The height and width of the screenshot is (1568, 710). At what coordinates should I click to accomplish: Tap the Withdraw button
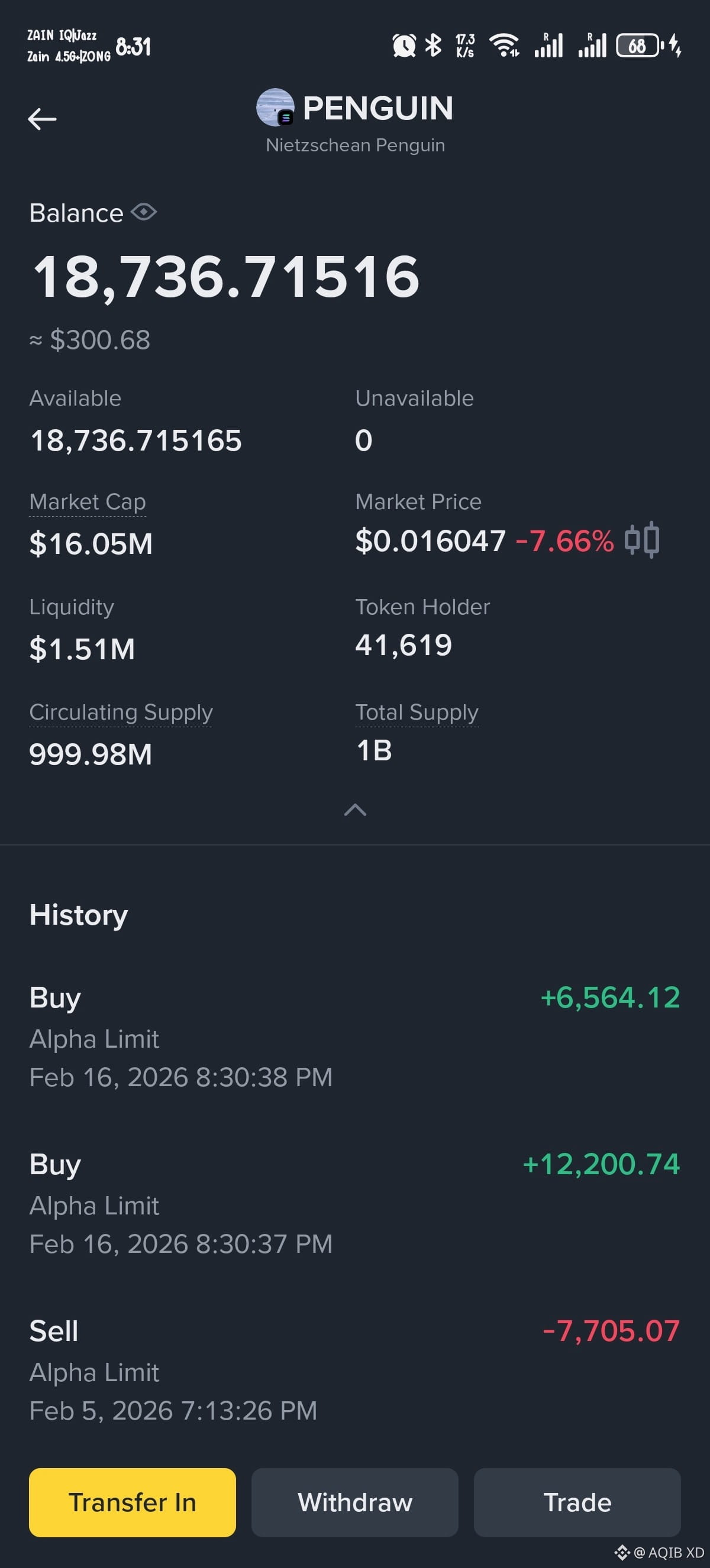(x=355, y=1502)
